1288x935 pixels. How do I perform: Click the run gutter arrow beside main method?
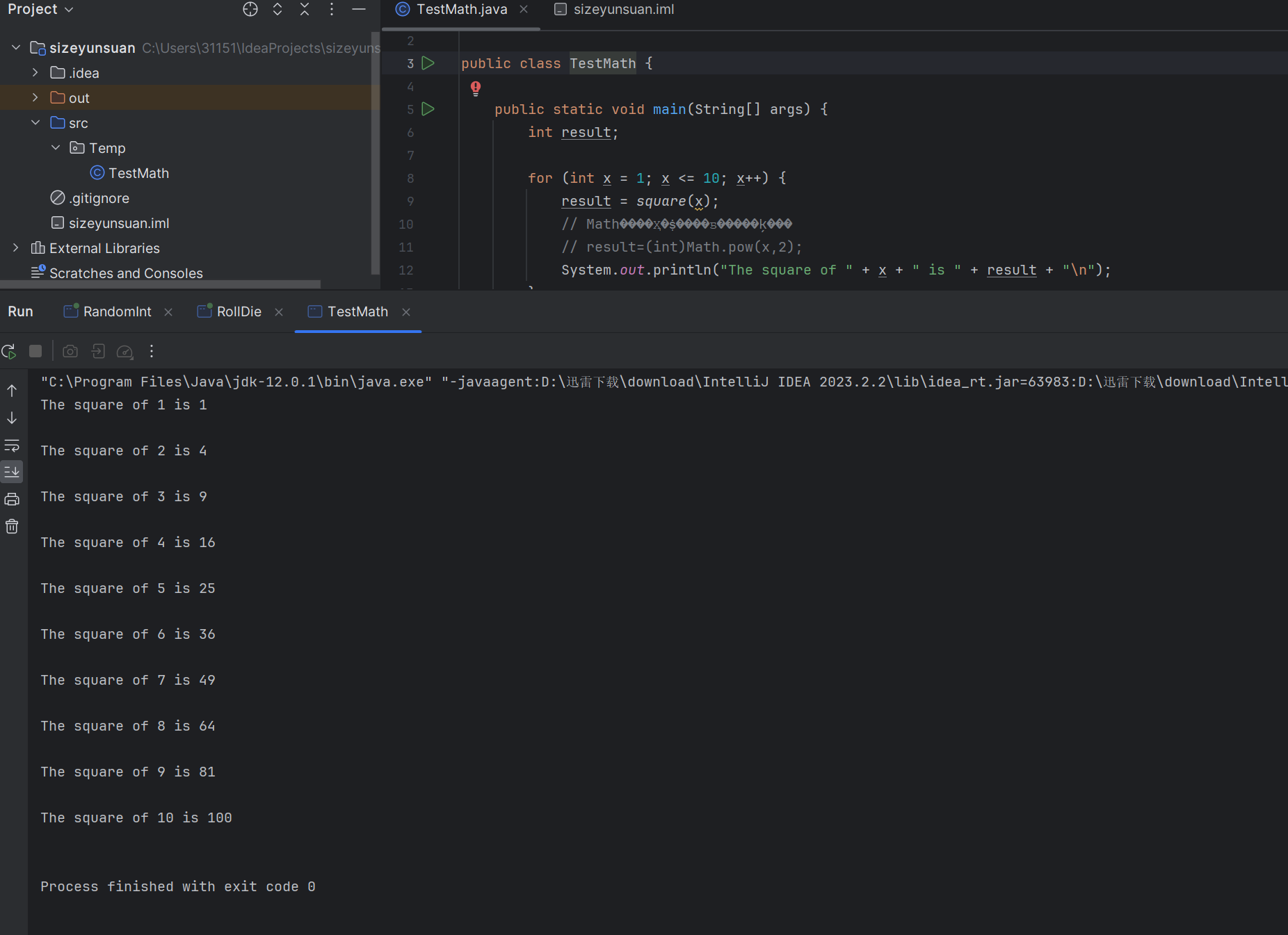428,109
